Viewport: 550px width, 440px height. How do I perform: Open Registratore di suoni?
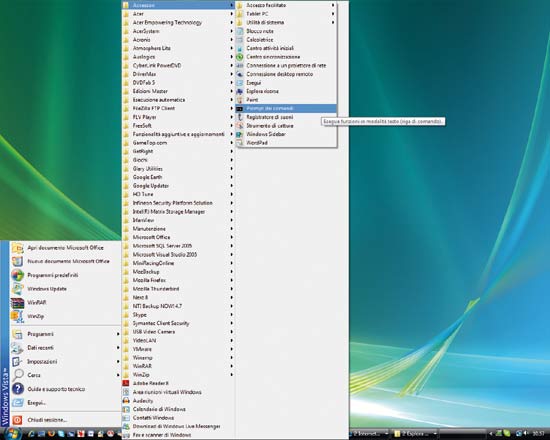[x=286, y=117]
